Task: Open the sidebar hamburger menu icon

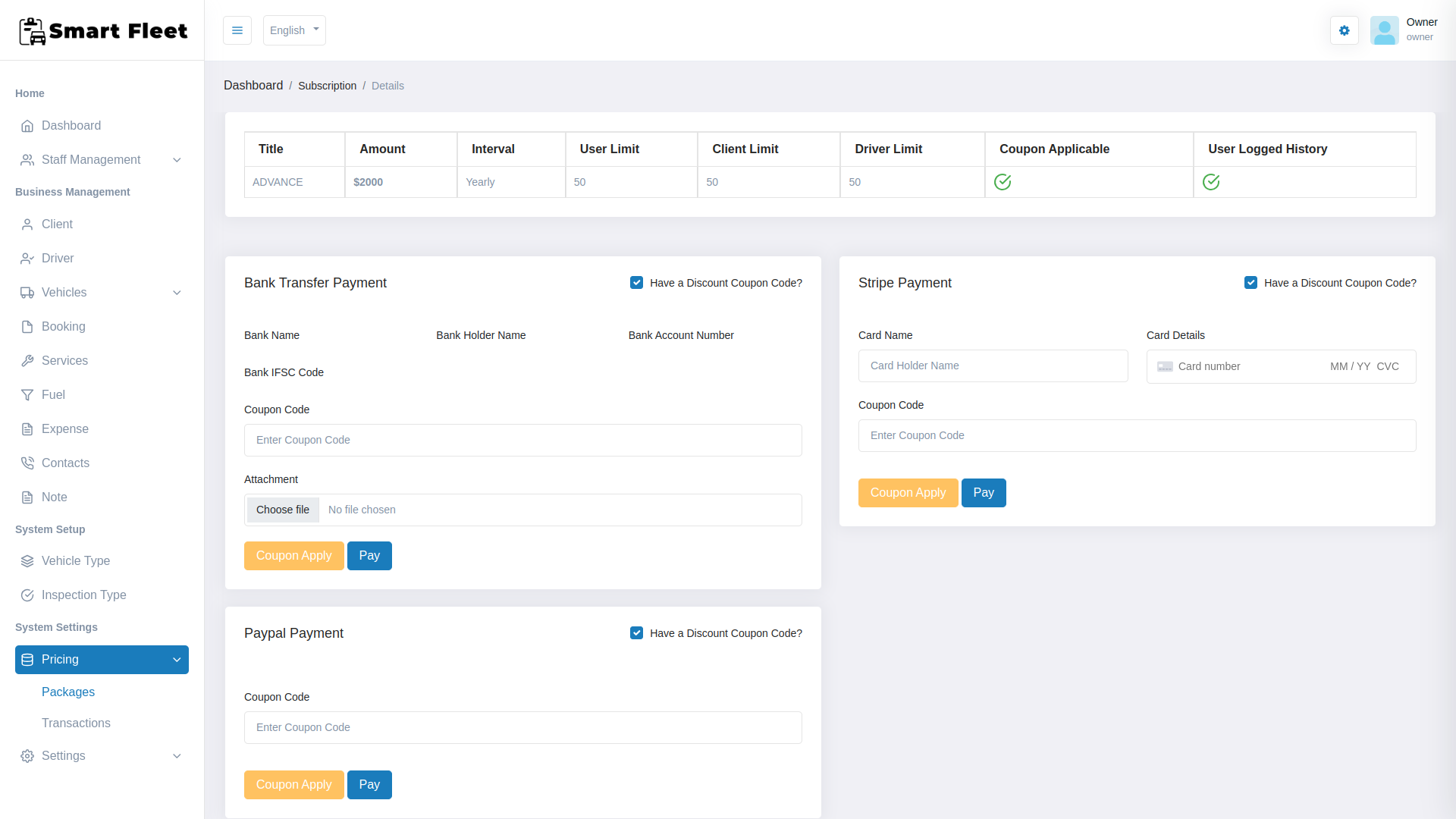Action: pos(237,30)
